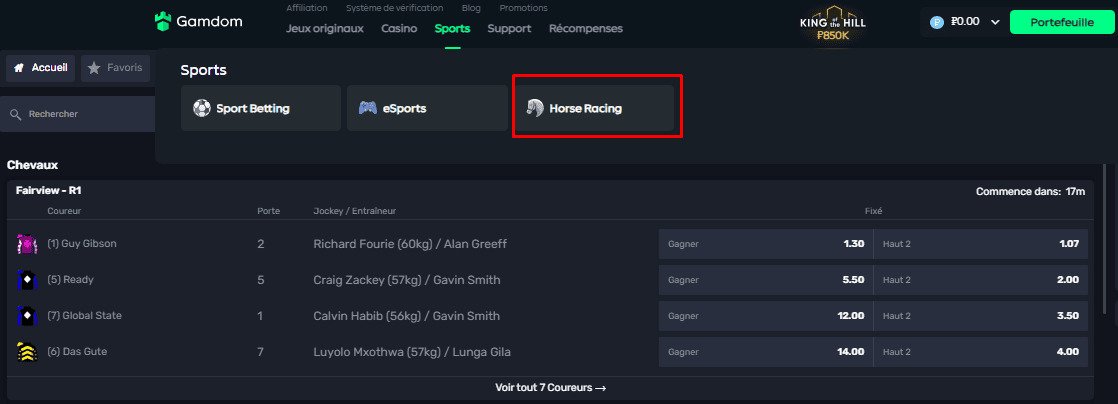Click Global State's jockey silks icon

(27, 316)
